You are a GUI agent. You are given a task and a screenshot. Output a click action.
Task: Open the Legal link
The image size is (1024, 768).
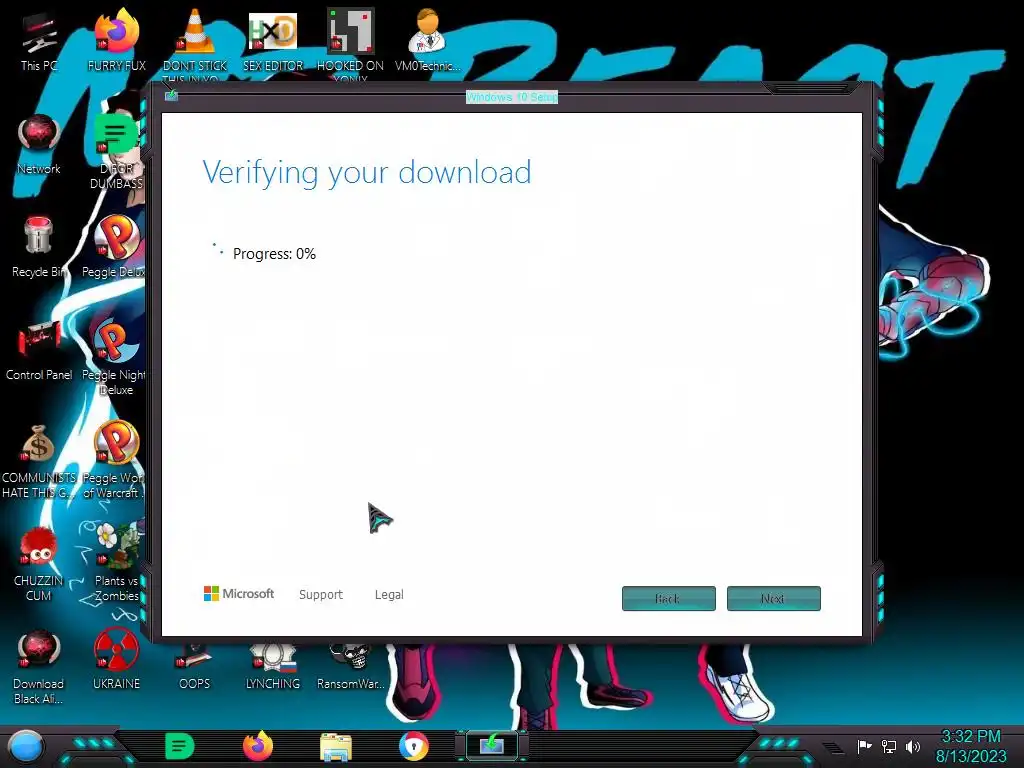[389, 594]
